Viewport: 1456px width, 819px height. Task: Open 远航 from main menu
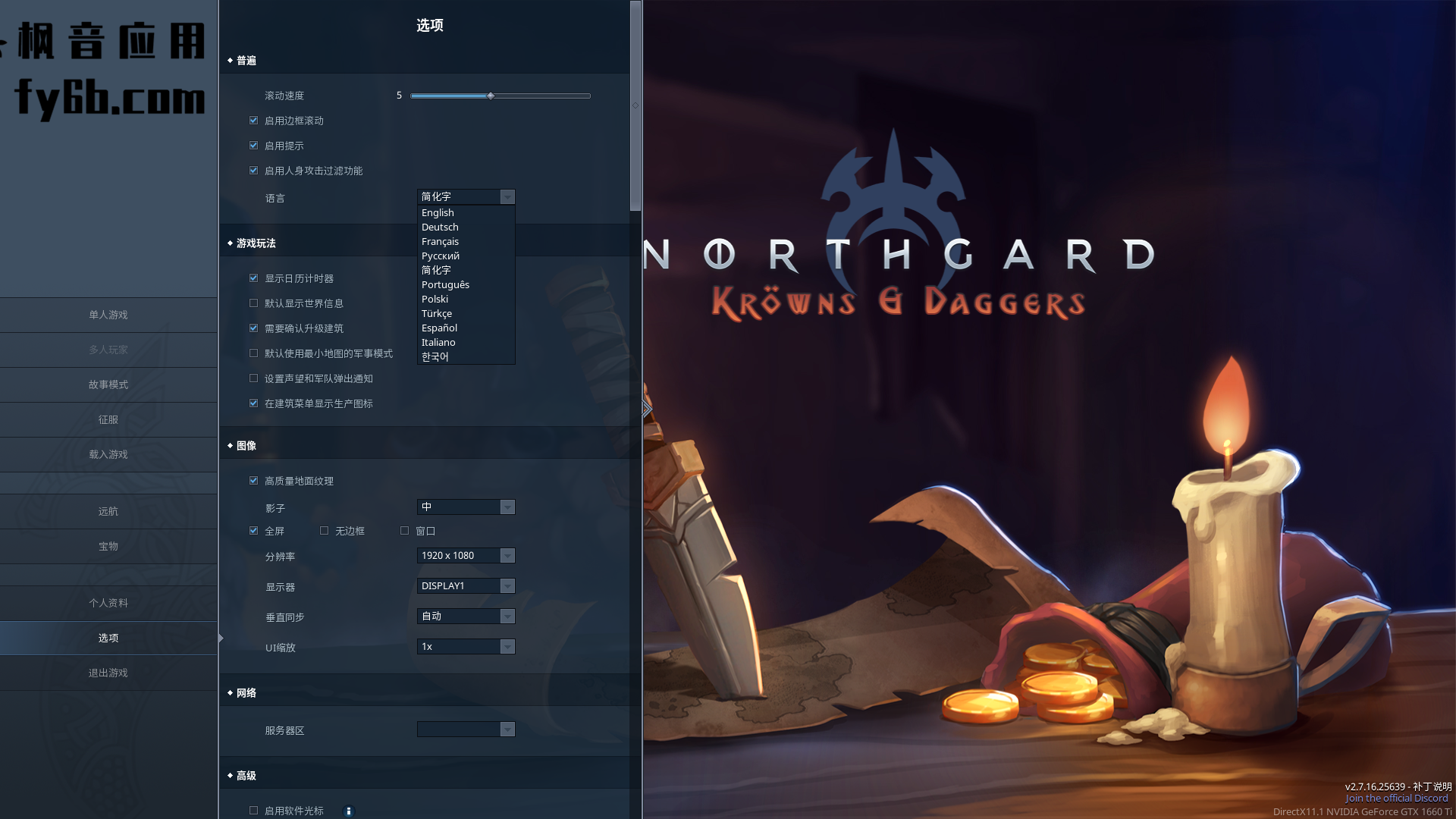point(108,511)
